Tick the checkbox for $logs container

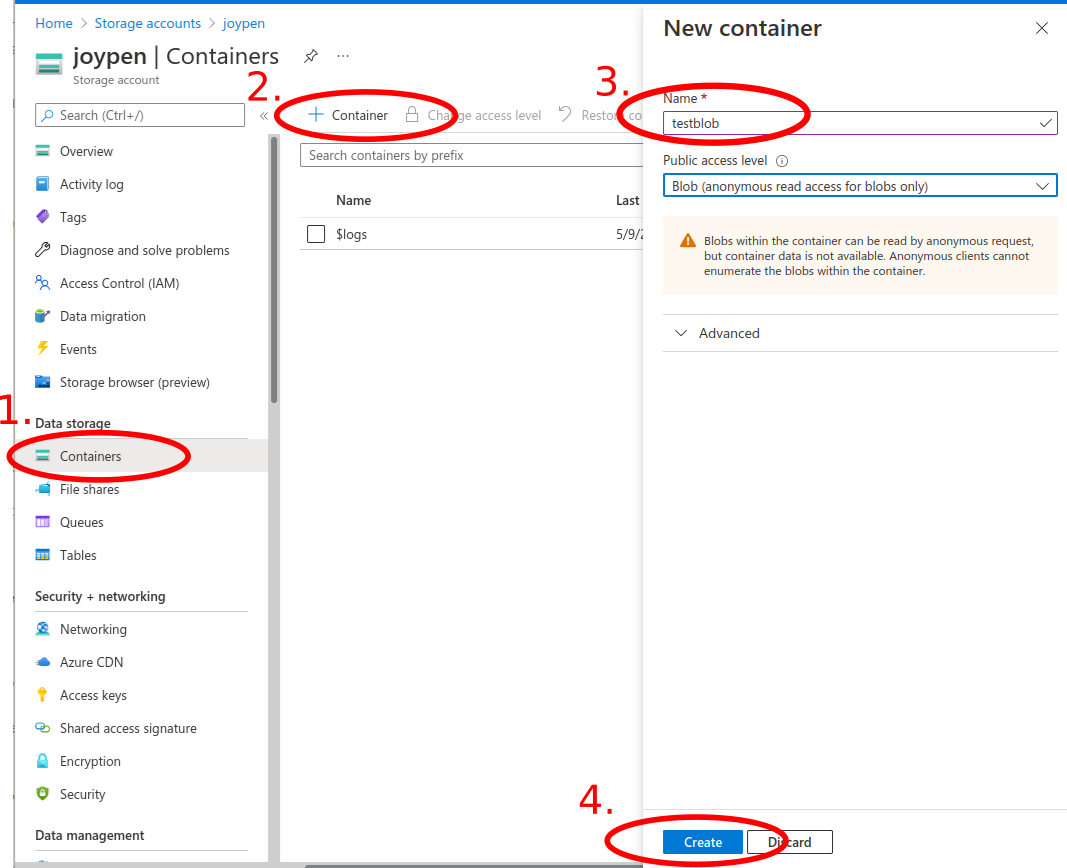[x=316, y=234]
